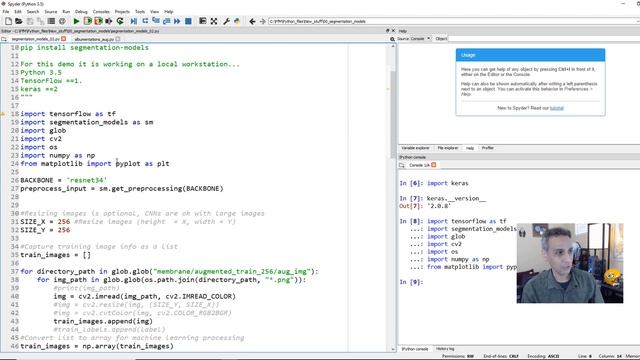The width and height of the screenshot is (640, 360).
Task: Open the Tools menu
Action: [140, 11]
